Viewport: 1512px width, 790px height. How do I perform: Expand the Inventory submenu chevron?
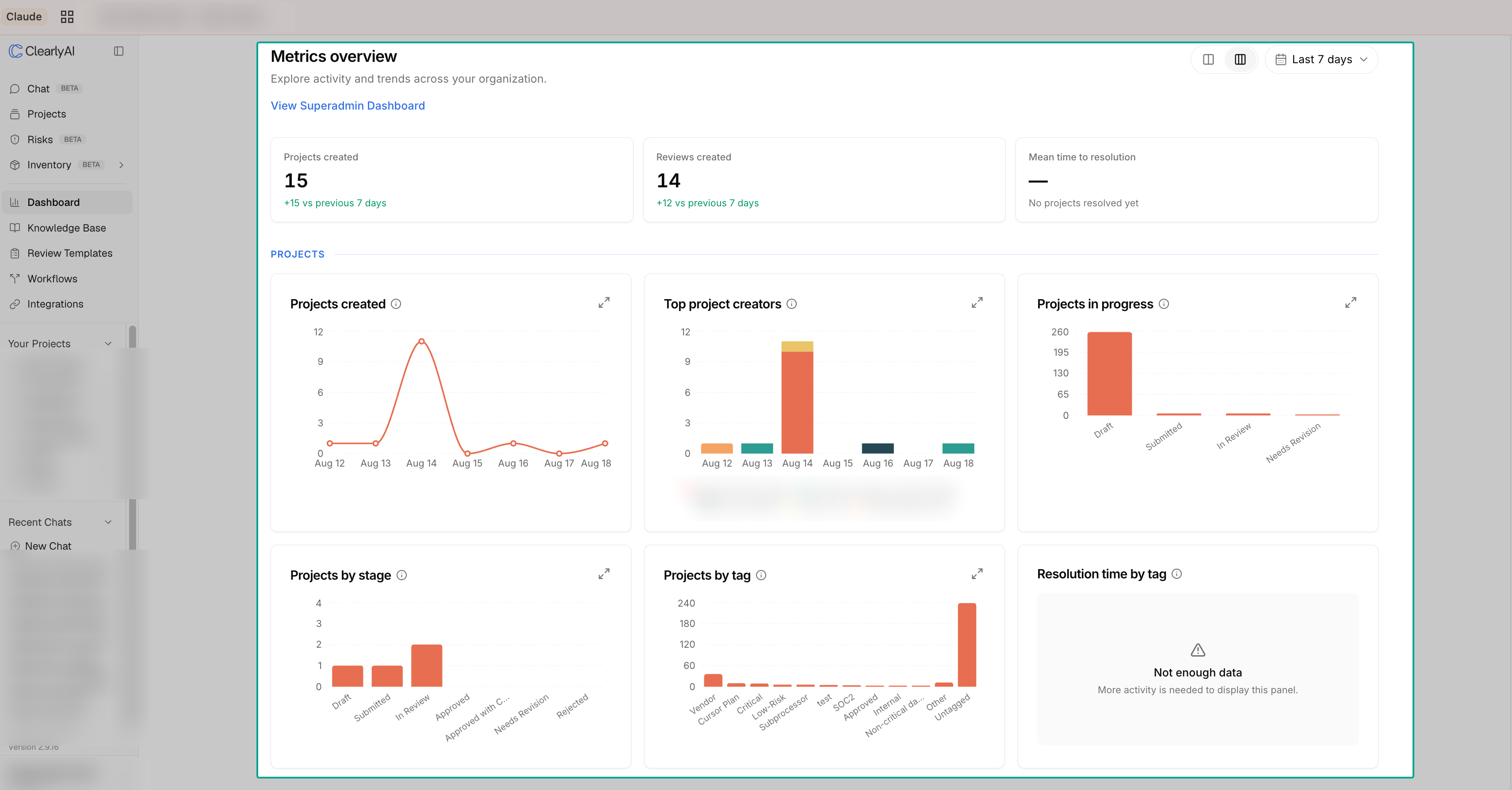click(x=122, y=165)
